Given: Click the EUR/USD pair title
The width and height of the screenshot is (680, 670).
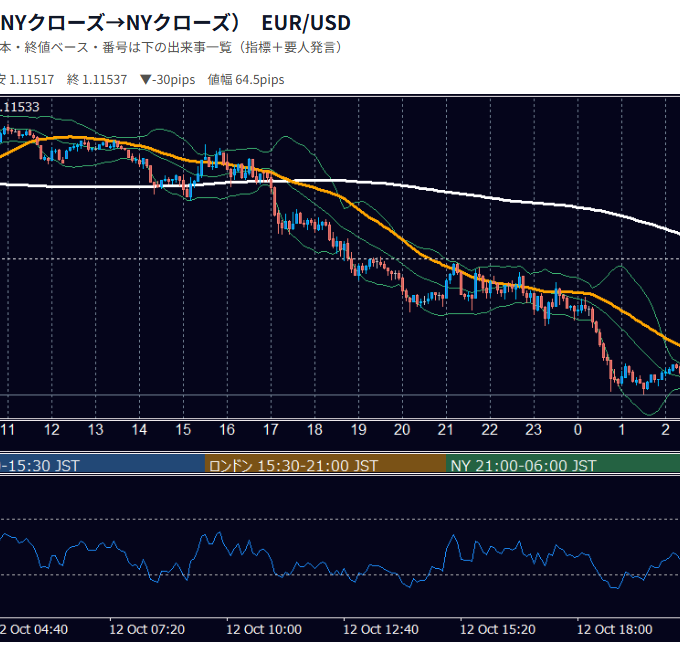Looking at the screenshot, I should 306,23.
